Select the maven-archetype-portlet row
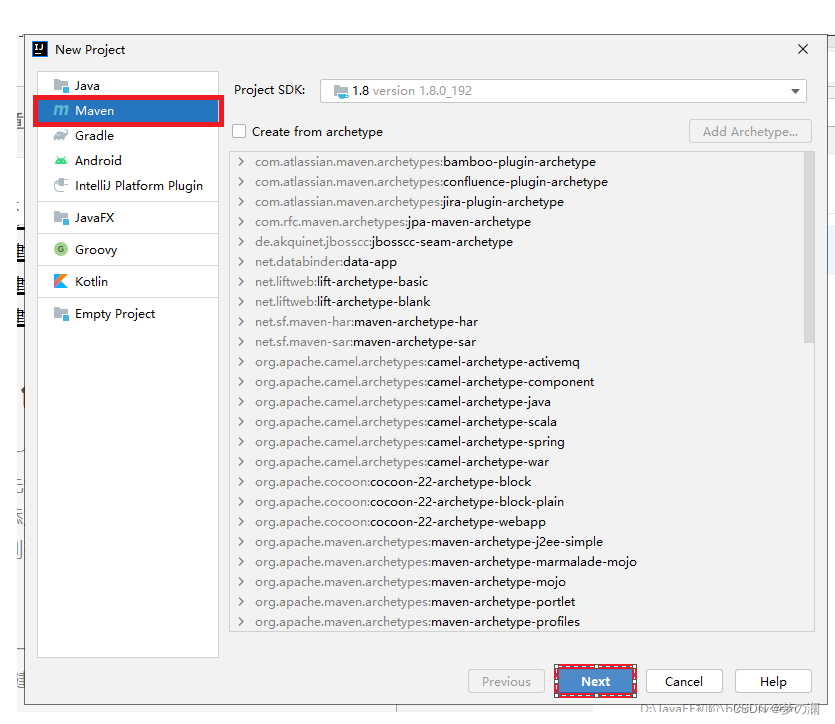 coord(517,602)
